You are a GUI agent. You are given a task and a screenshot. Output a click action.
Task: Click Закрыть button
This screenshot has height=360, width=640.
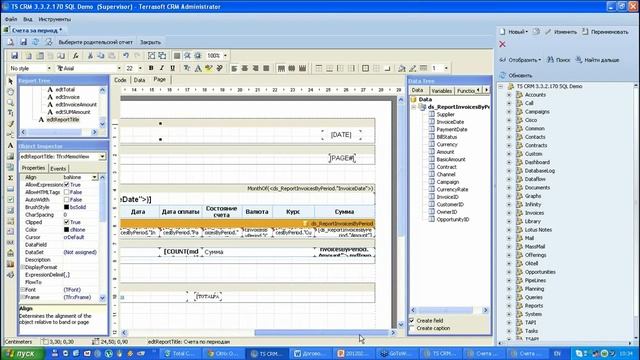pos(151,42)
